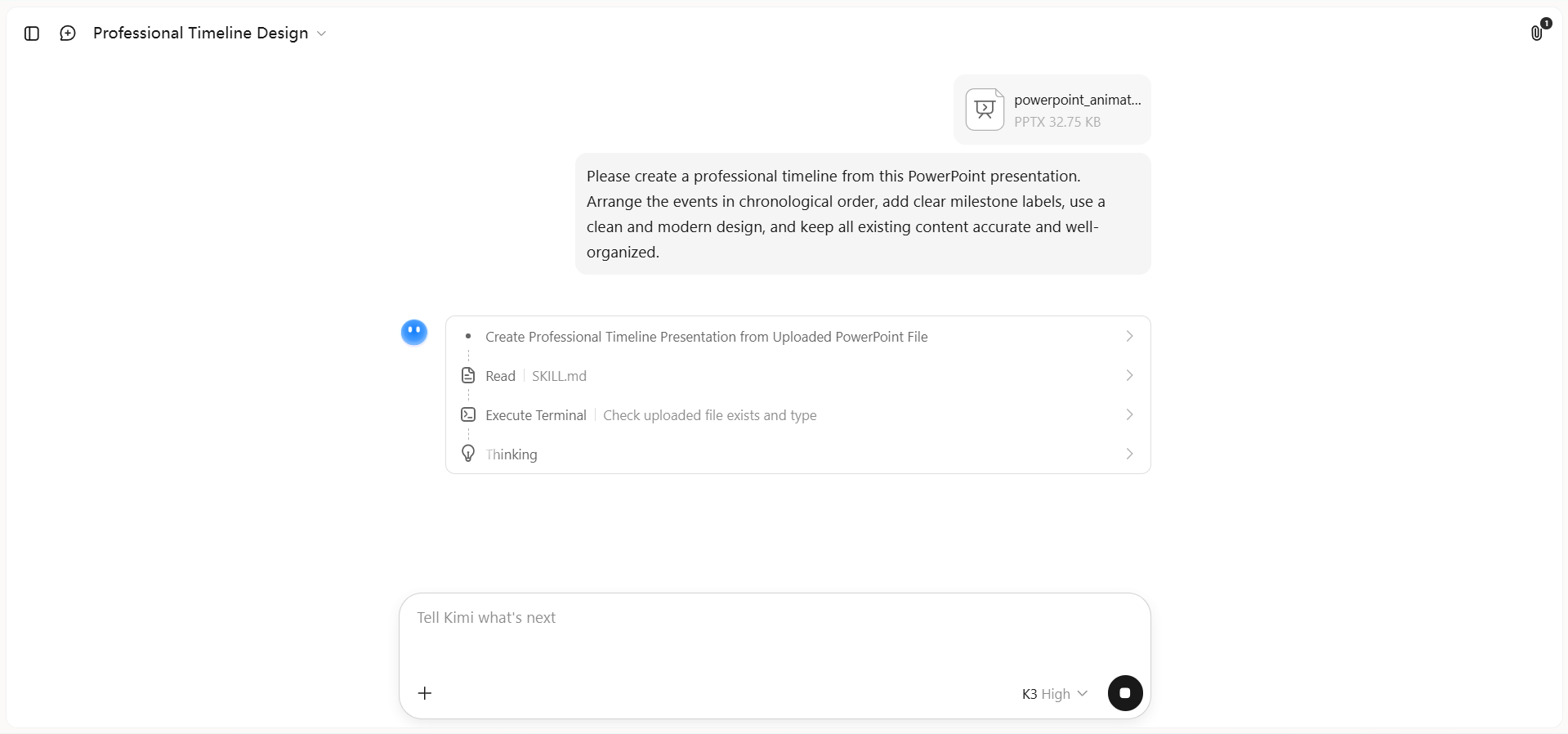Expand the Read SKILL.md step chevron
Screen dimensions: 1568x734
coord(1129,375)
